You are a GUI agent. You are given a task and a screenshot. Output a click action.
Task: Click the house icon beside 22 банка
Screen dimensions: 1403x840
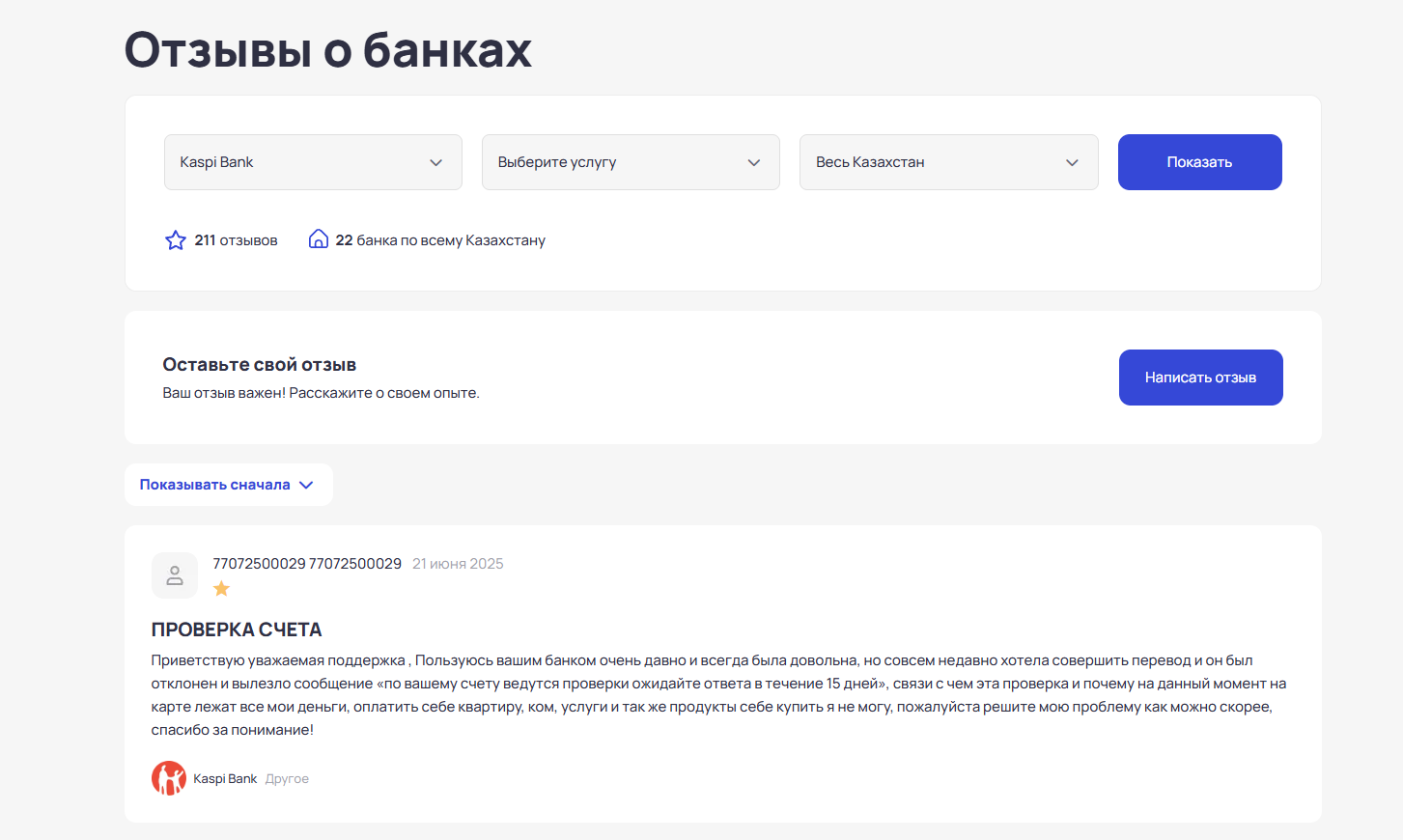[318, 239]
